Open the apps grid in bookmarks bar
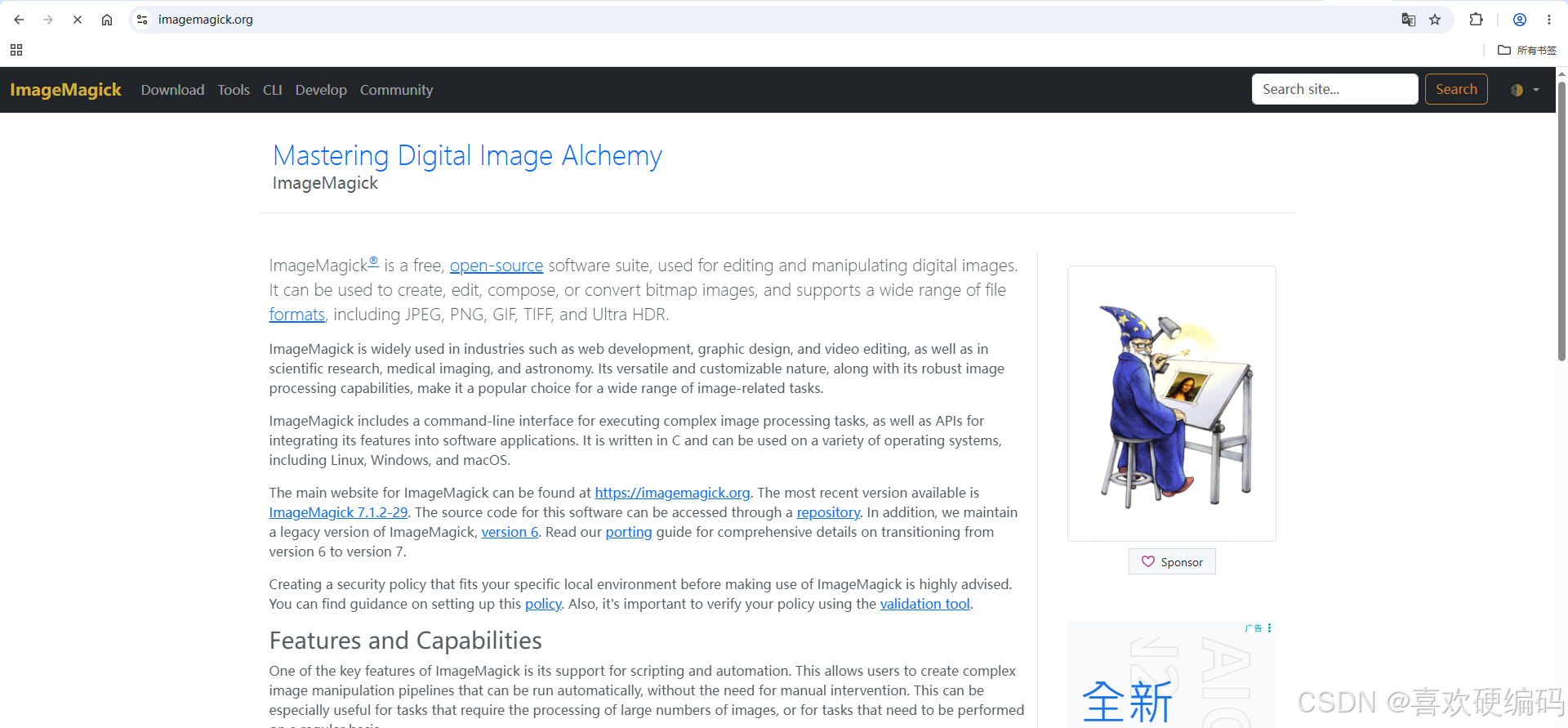 [16, 50]
